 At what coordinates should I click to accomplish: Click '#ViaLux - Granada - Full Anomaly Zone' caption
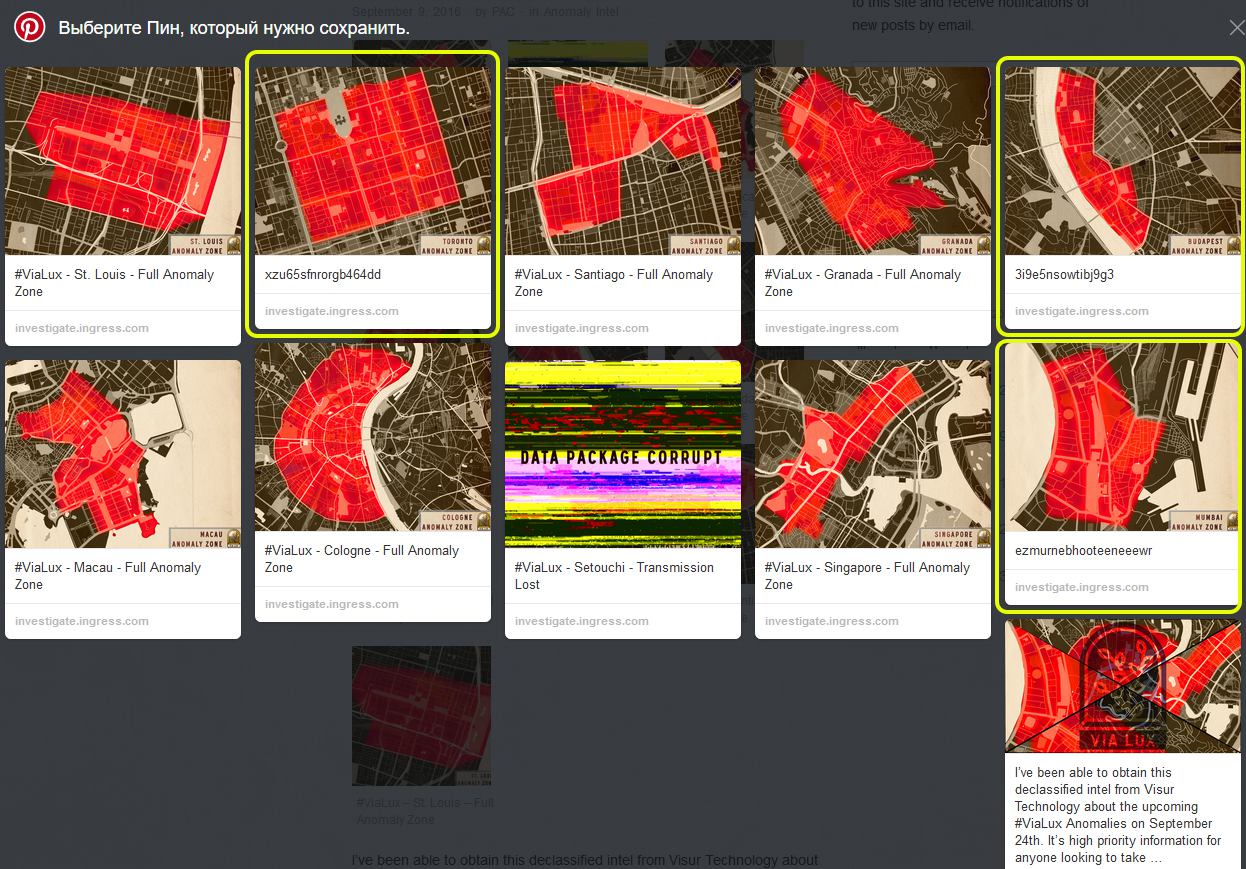tap(863, 283)
